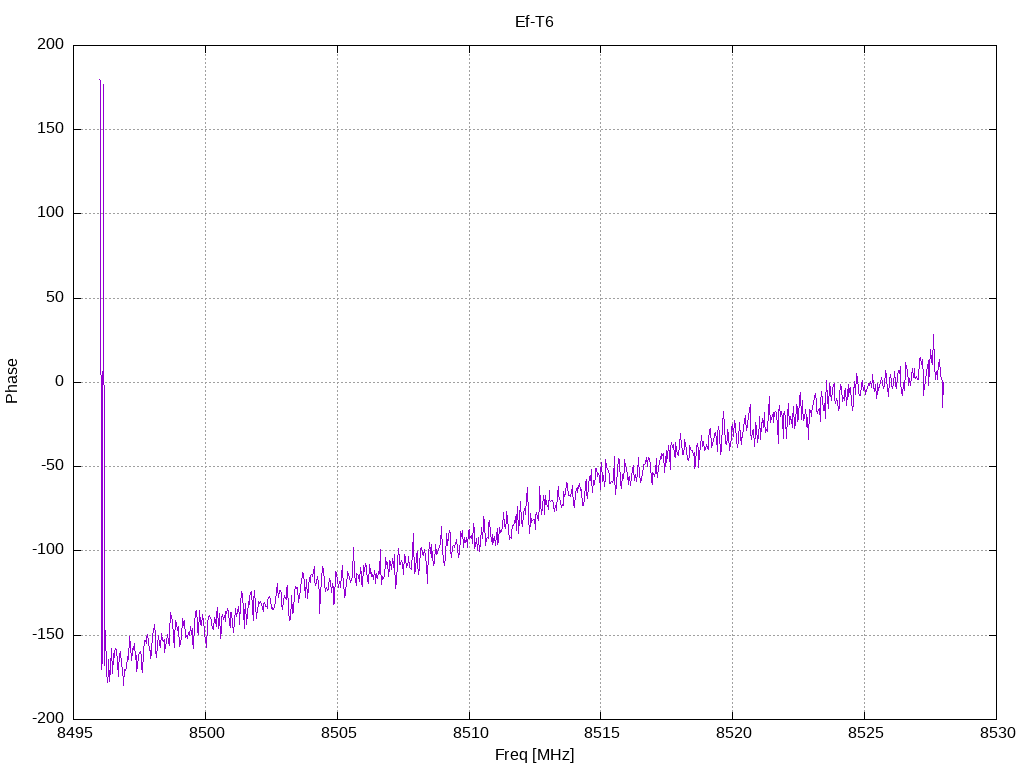Select the Phase y-axis label
Image resolution: width=1024 pixels, height=768 pixels.
point(12,381)
